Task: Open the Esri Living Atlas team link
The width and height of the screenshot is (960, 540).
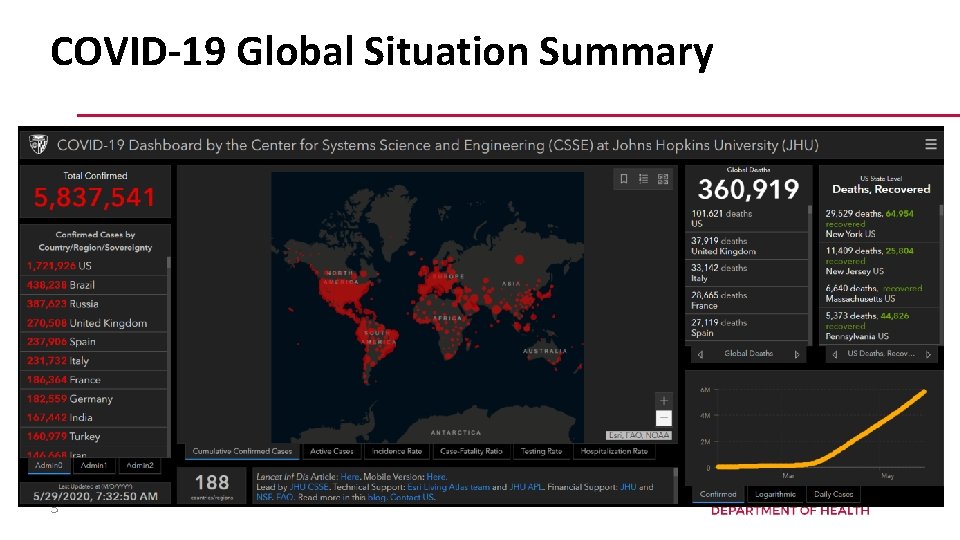Action: pos(449,487)
